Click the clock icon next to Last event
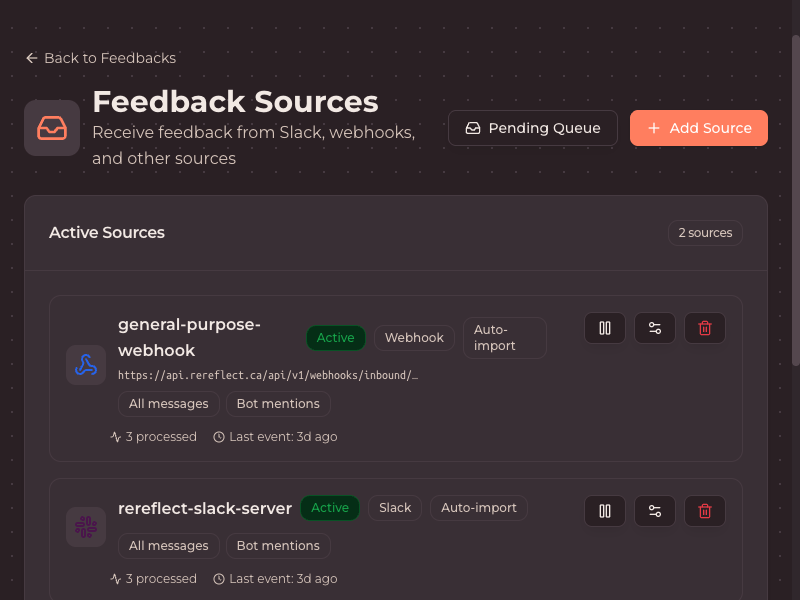Viewport: 800px width, 600px height. click(x=218, y=436)
